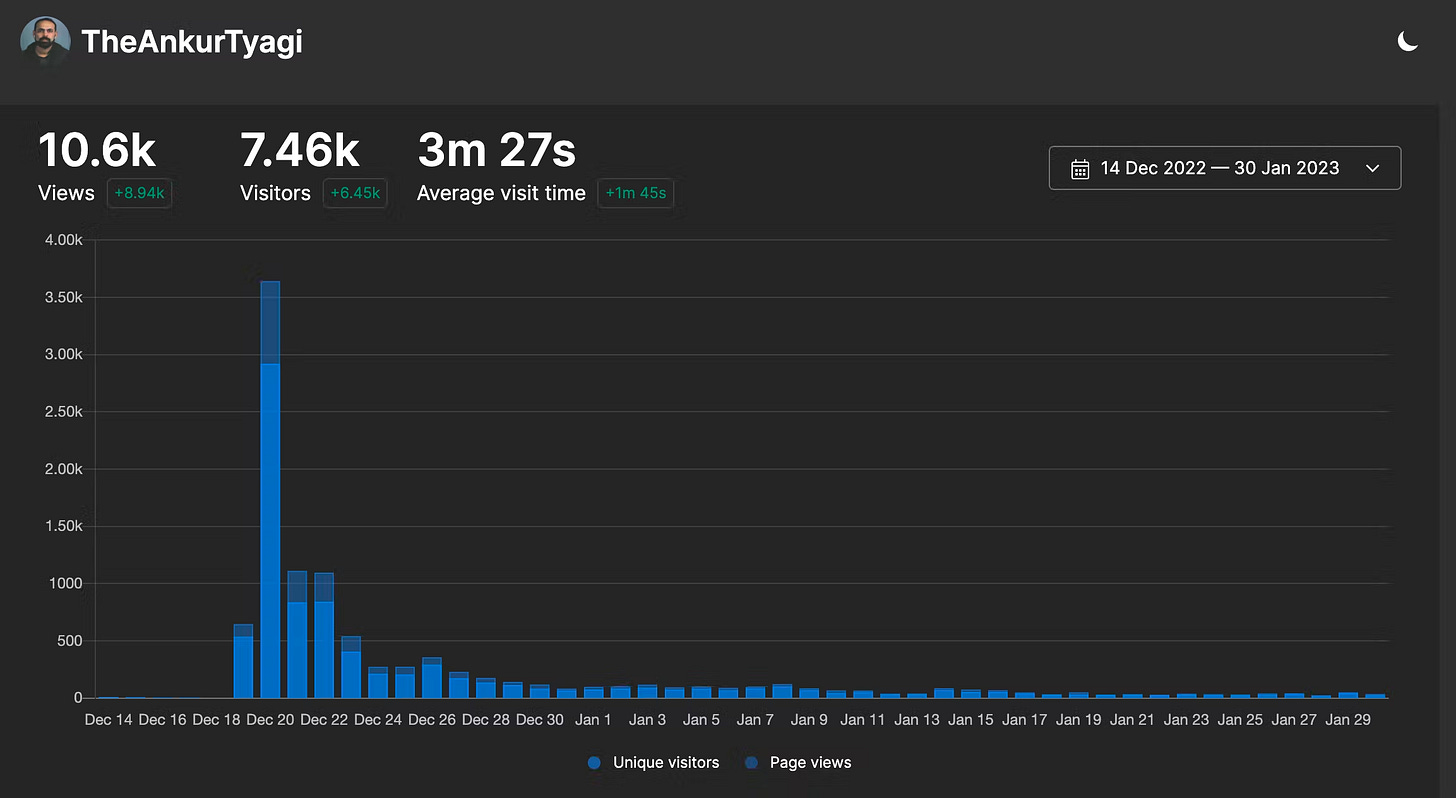Click the Jan 15 x-axis label

click(x=971, y=719)
